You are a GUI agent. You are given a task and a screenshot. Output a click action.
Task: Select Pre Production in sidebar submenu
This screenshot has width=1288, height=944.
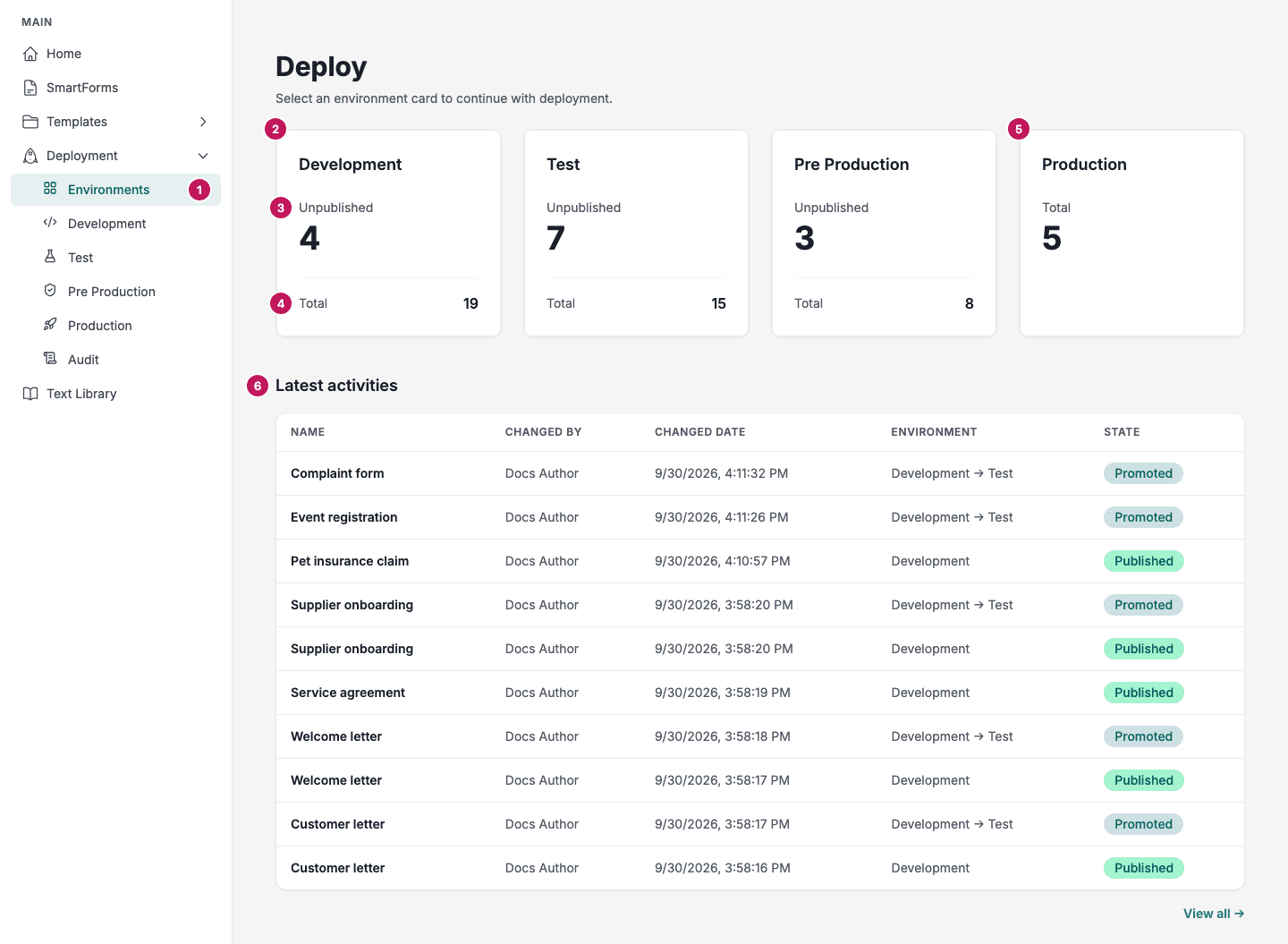pos(115,292)
